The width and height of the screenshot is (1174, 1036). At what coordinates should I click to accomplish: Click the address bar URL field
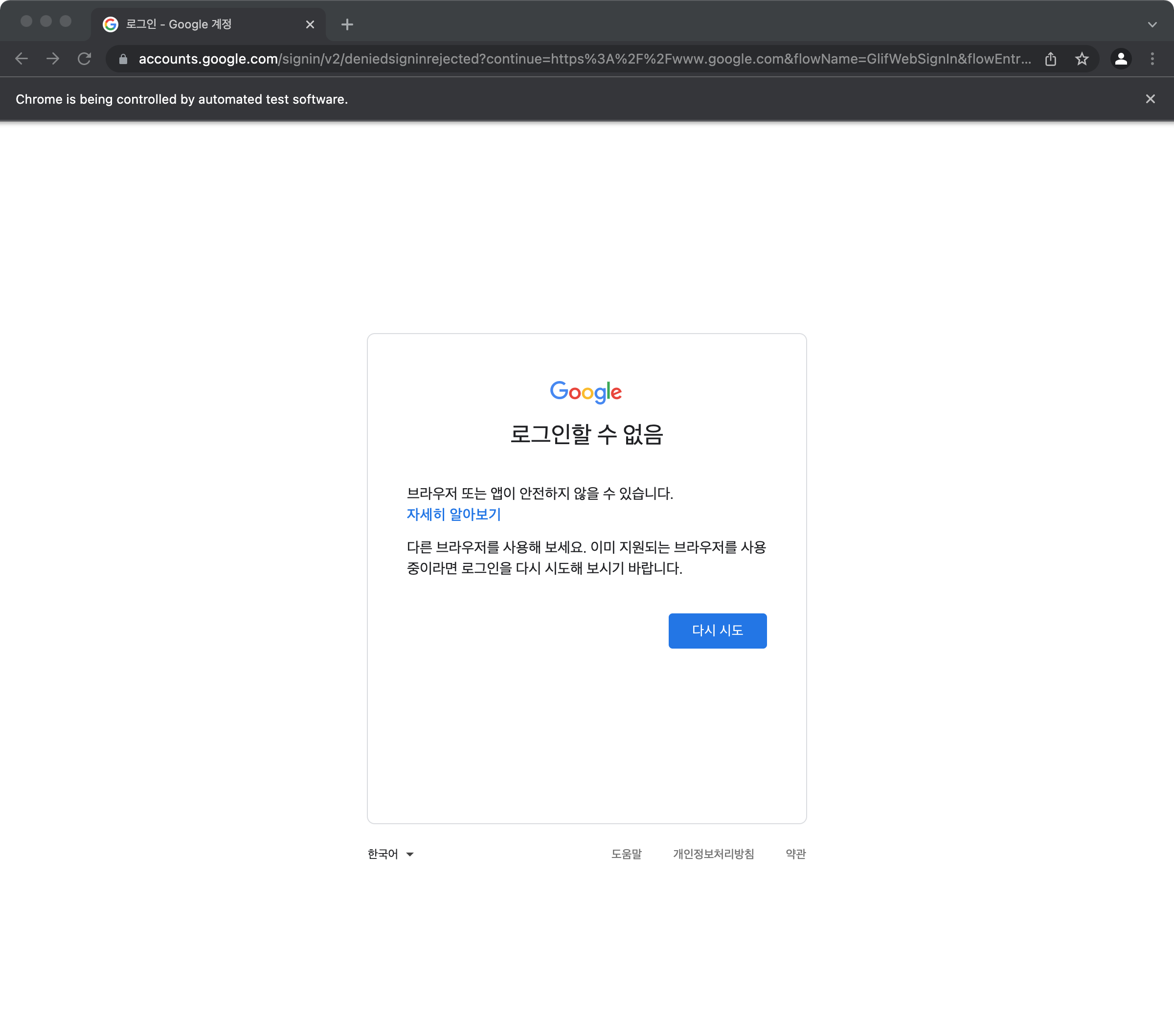coord(574,59)
